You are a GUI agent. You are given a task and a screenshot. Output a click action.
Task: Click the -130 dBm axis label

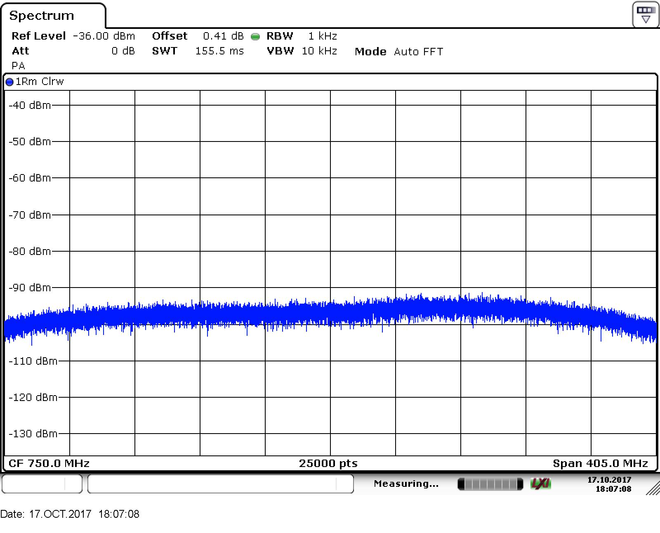[33, 434]
